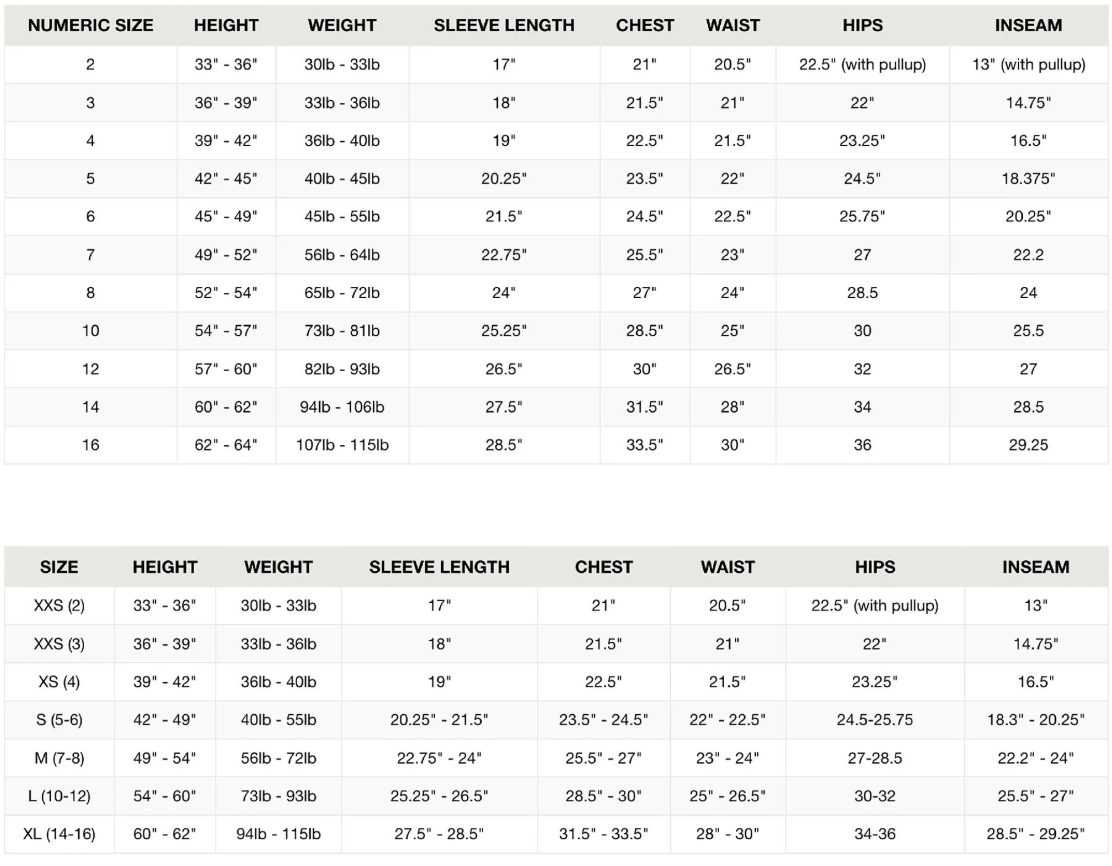The width and height of the screenshot is (1112, 866).
Task: Click the NUMERIC SIZE column header
Action: click(91, 26)
